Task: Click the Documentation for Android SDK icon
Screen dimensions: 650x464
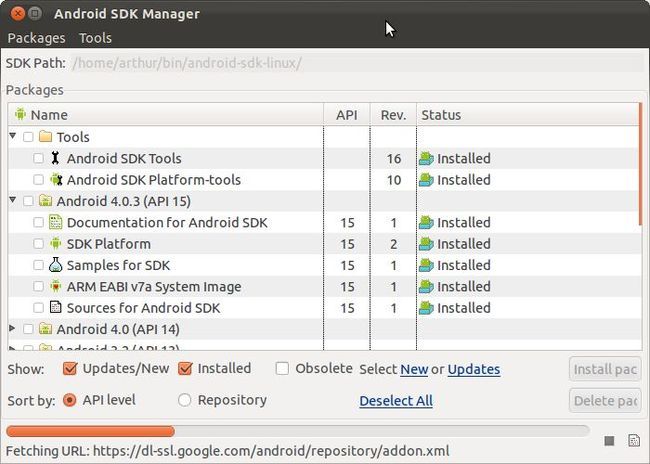Action: coord(56,222)
